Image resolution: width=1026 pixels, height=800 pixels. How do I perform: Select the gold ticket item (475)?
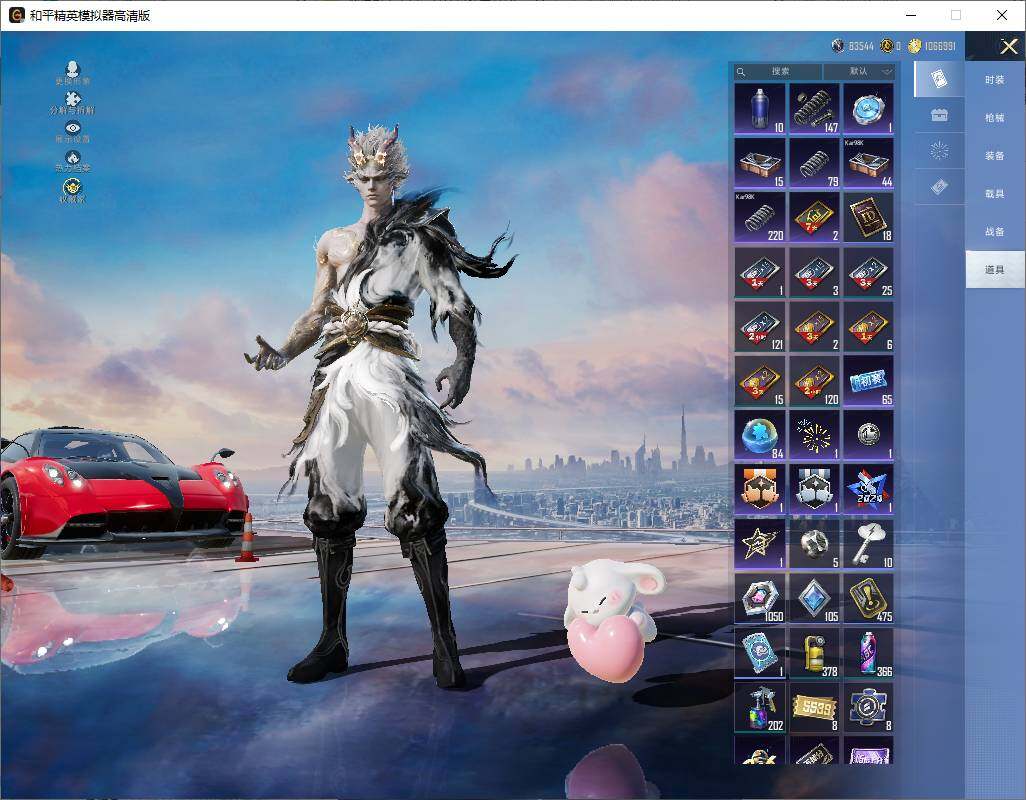tap(868, 599)
